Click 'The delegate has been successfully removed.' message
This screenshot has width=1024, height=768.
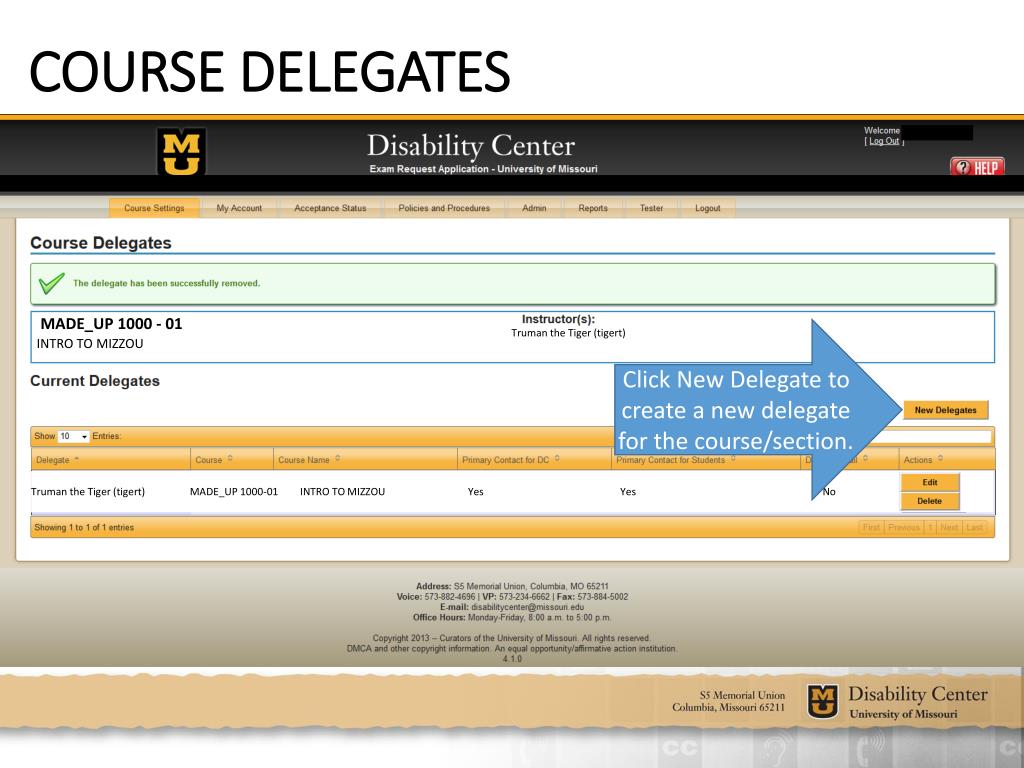[x=167, y=283]
